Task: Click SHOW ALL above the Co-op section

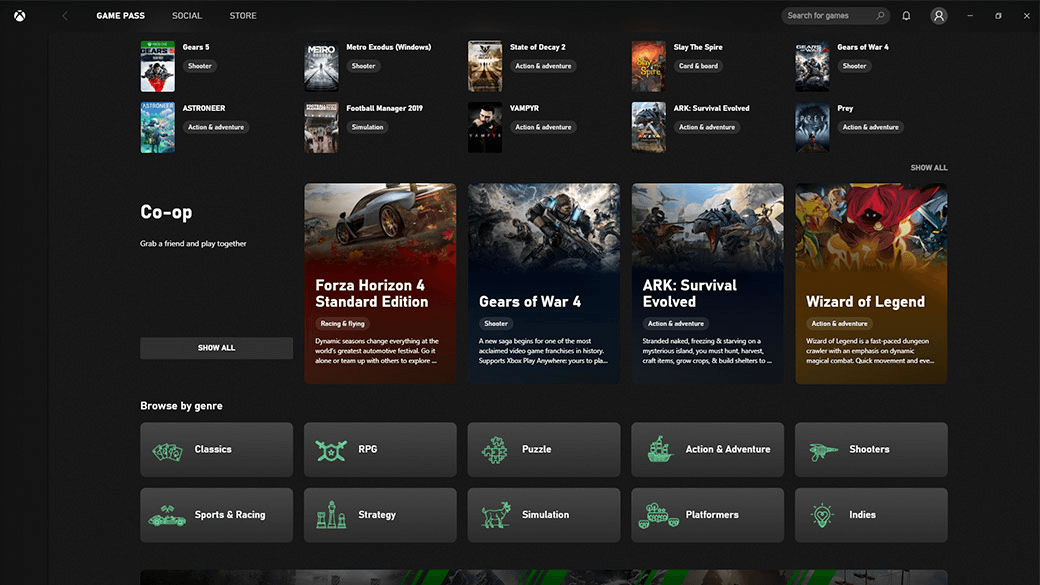Action: point(929,167)
